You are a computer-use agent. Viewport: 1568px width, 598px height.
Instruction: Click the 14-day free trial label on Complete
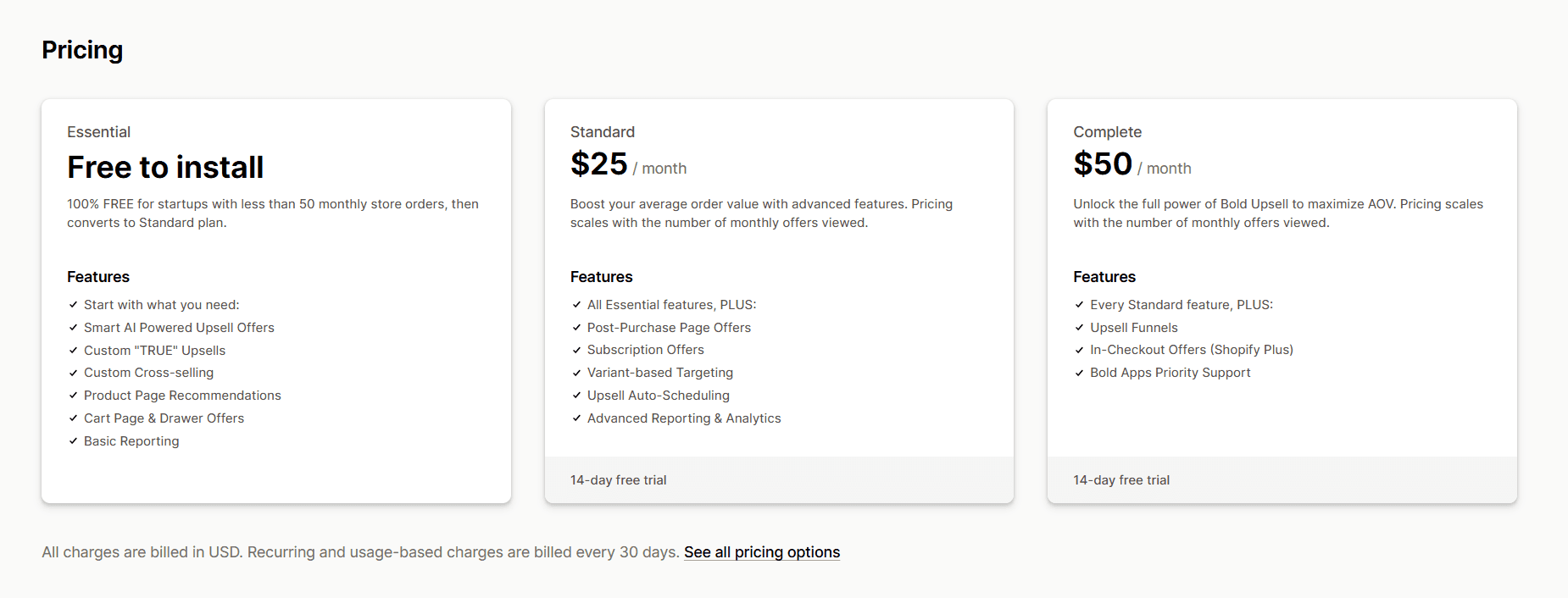[1120, 479]
